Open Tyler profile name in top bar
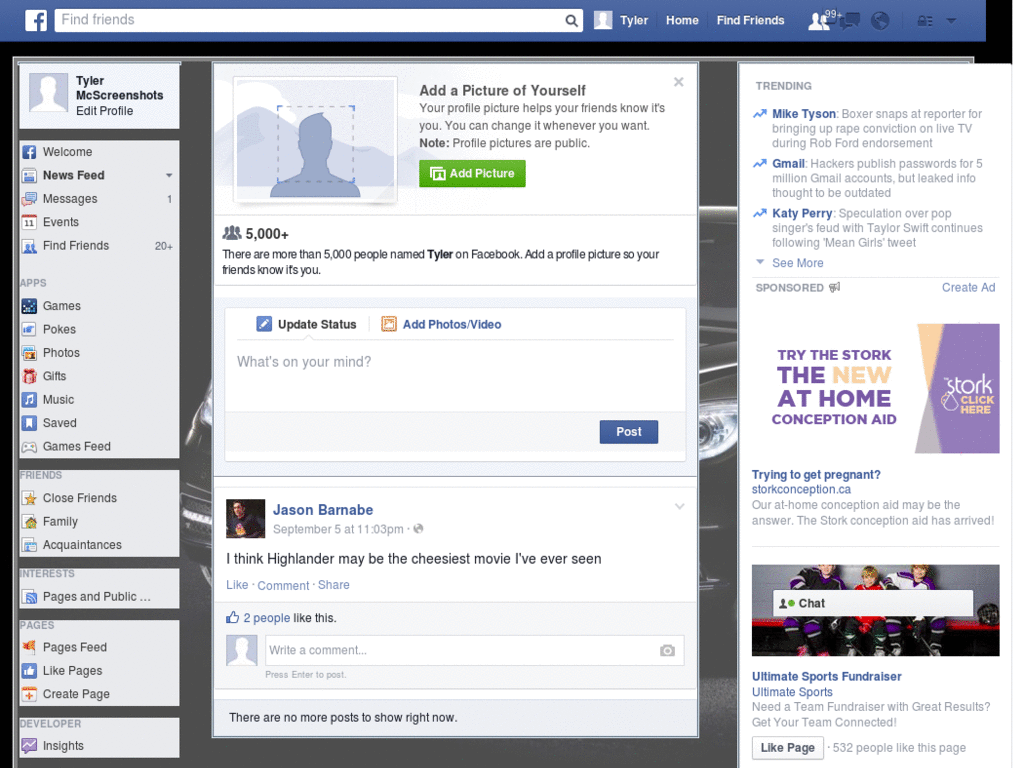The height and width of the screenshot is (768, 1024). click(633, 20)
